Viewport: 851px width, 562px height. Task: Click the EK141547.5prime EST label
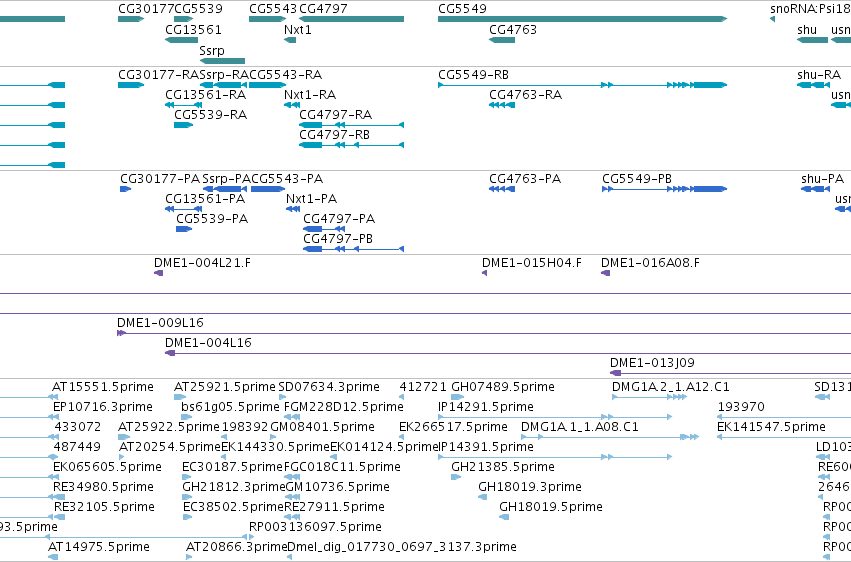(x=771, y=427)
